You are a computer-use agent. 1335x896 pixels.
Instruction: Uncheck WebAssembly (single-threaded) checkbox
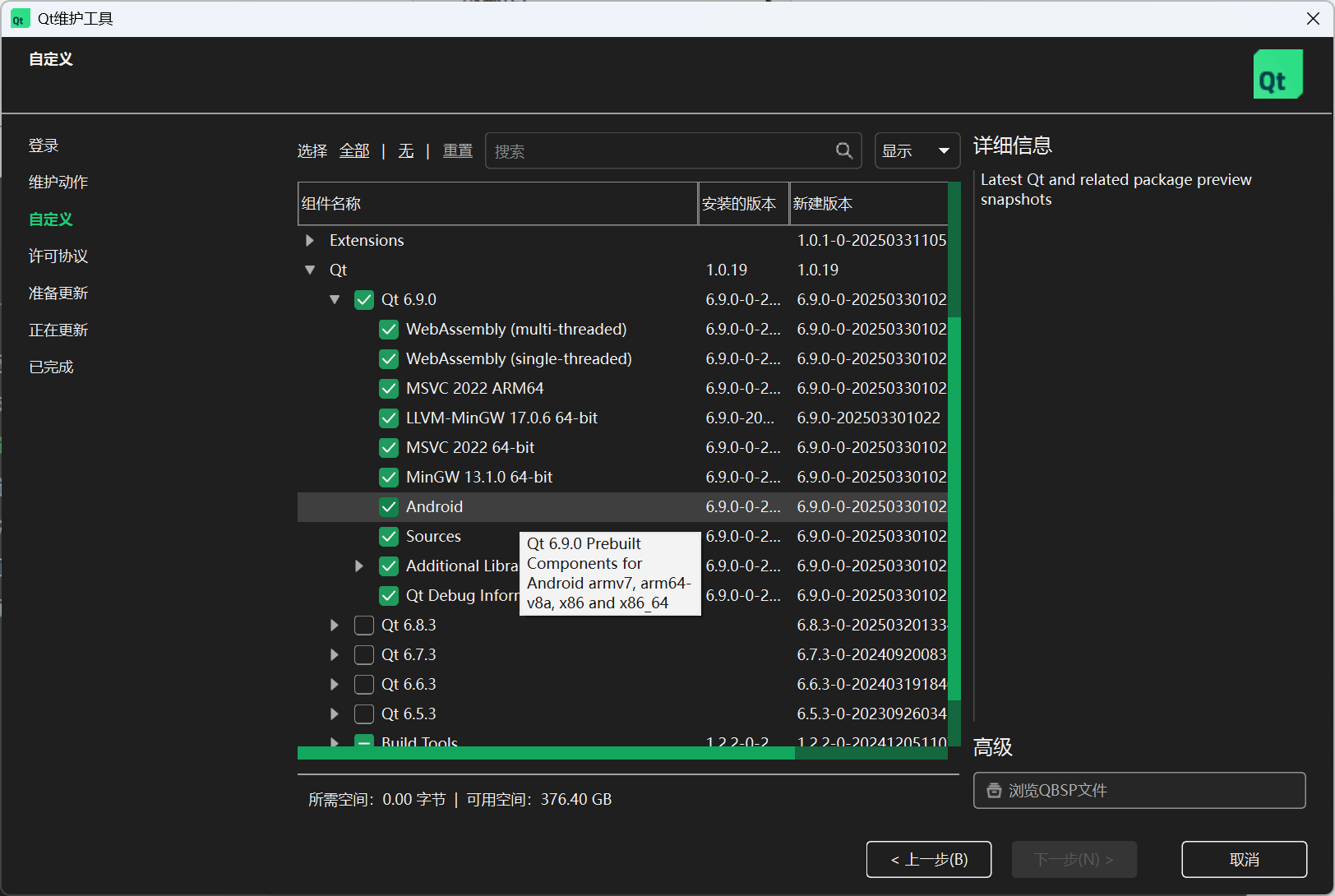(389, 358)
